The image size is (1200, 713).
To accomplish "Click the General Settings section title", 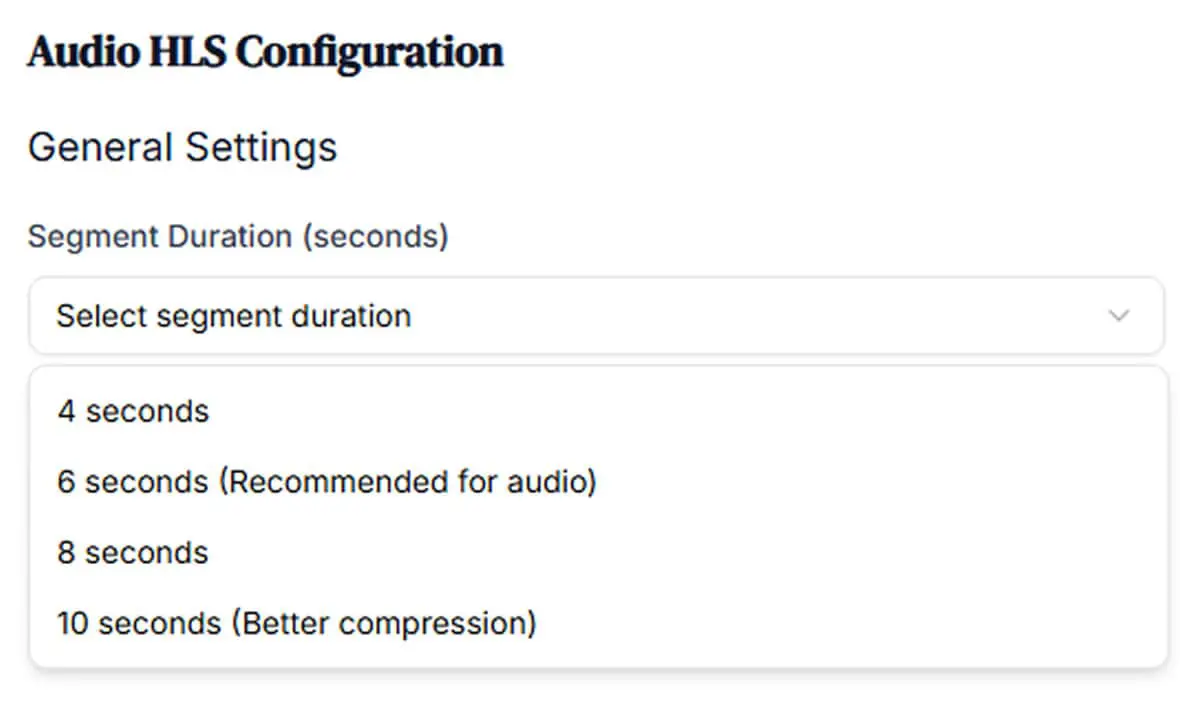I will click(x=183, y=148).
